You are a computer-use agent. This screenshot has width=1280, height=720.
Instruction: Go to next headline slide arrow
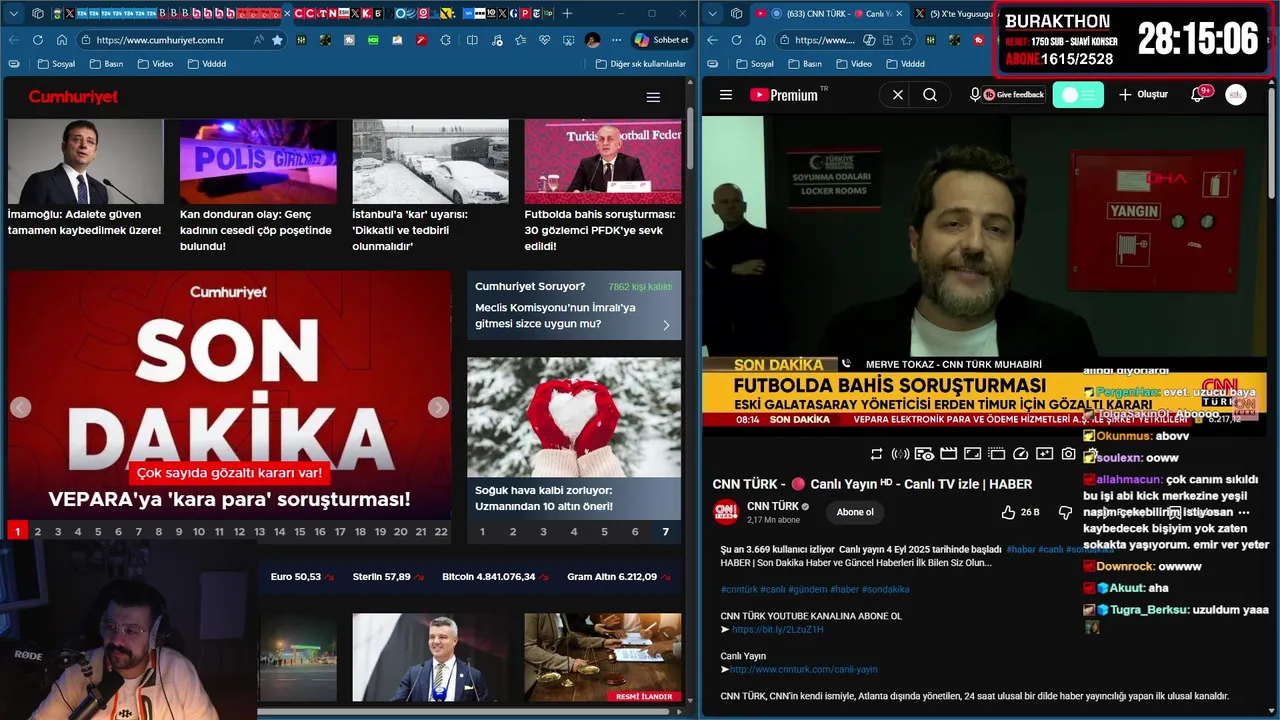[x=438, y=407]
